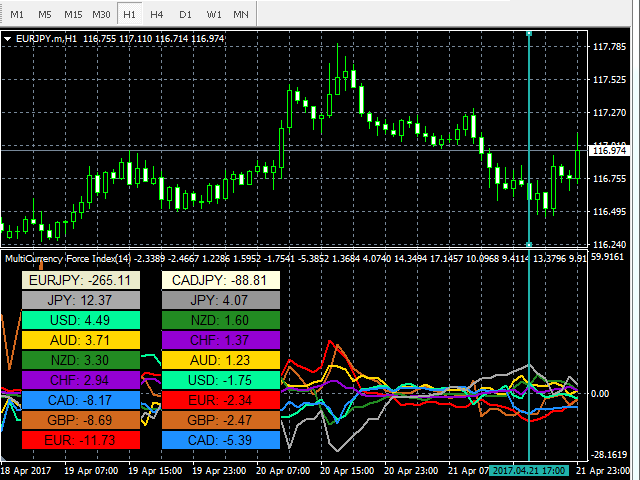Click the vertical line bottom handle

pyautogui.click(x=529, y=244)
